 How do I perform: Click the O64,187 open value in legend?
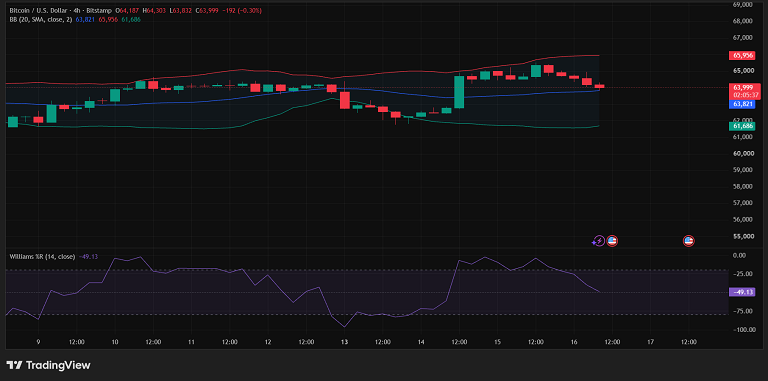click(128, 10)
